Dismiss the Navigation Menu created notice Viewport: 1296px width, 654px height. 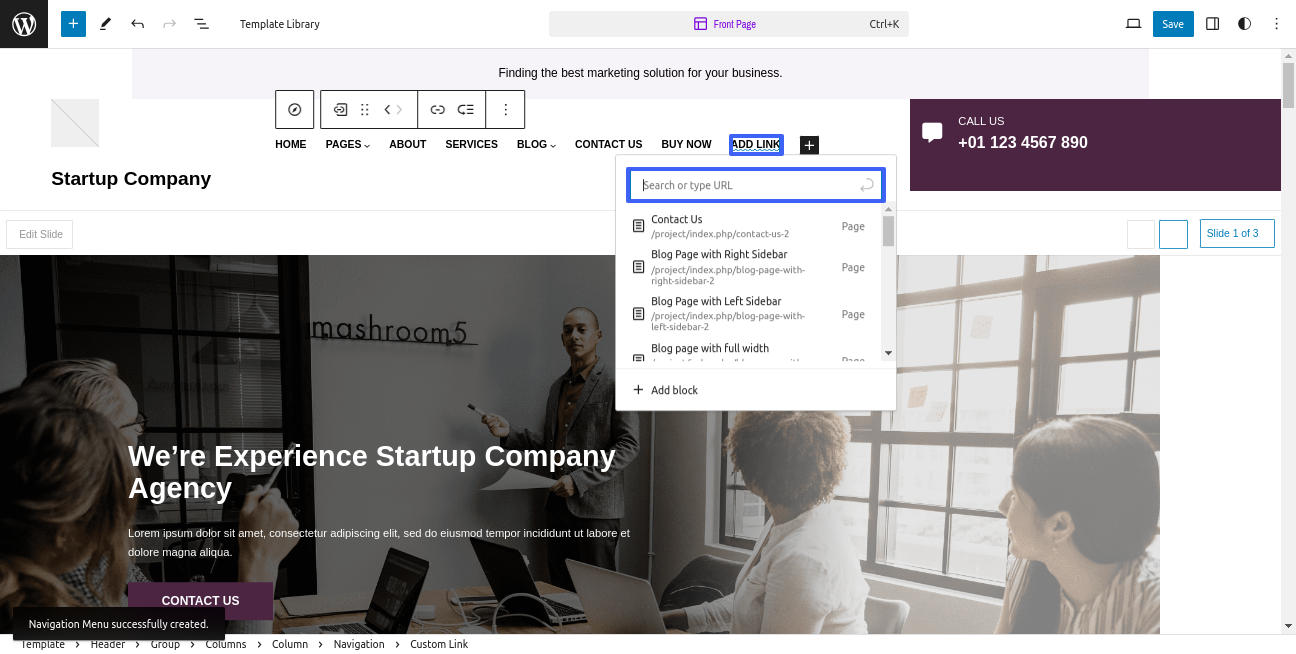click(119, 624)
